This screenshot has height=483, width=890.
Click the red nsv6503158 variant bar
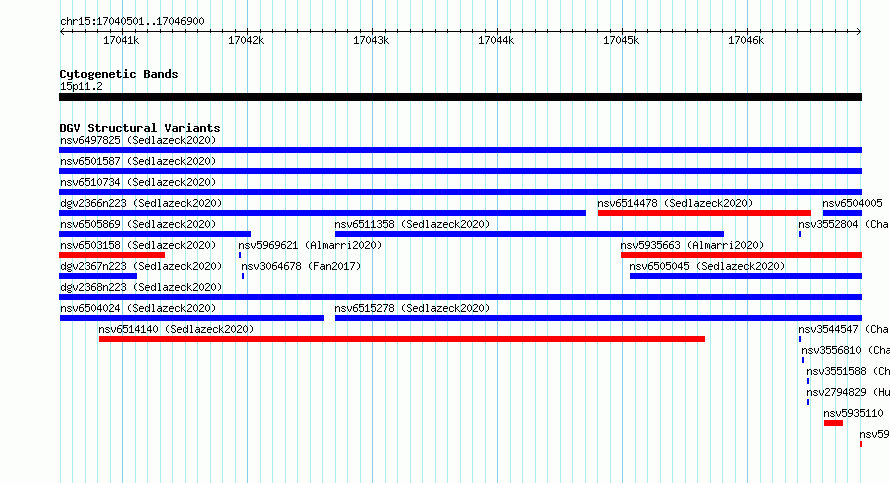pos(112,255)
